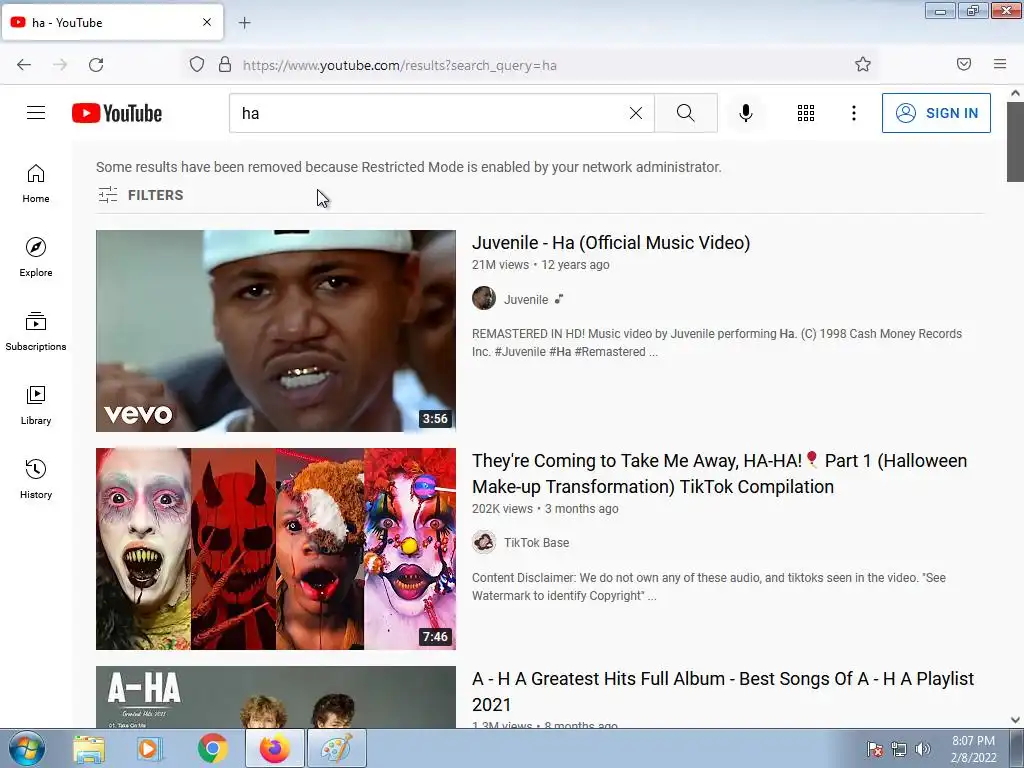
Task: Open Explore in sidebar
Action: 36,257
